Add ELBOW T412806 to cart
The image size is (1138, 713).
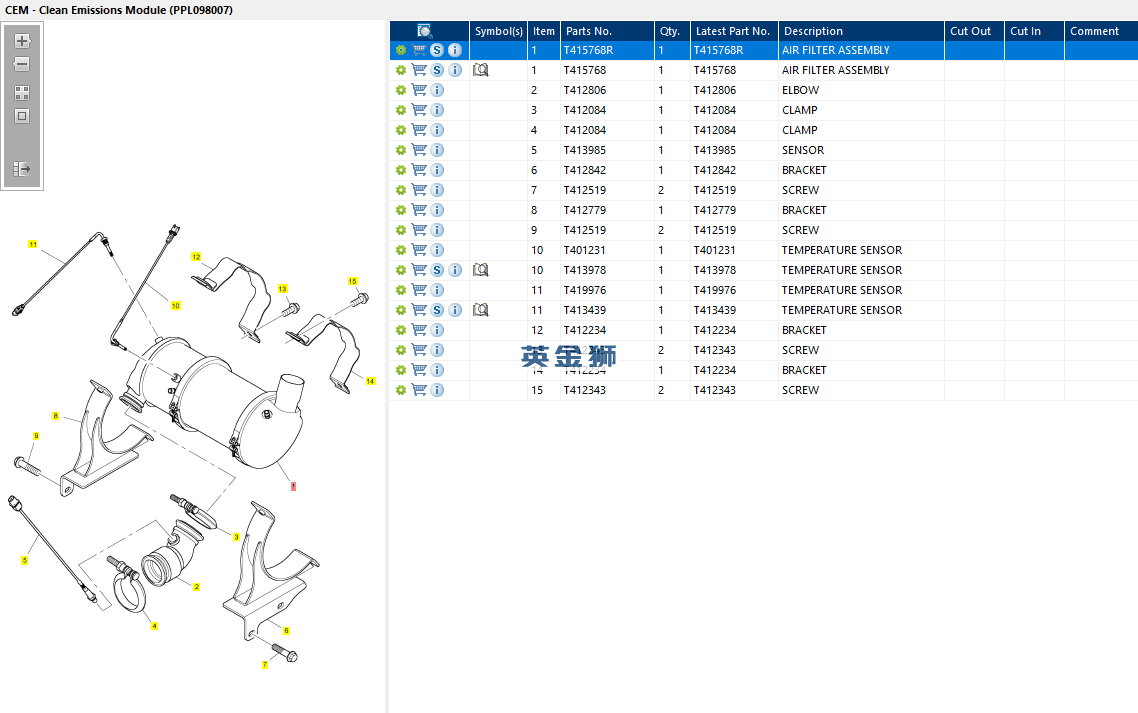click(x=419, y=90)
